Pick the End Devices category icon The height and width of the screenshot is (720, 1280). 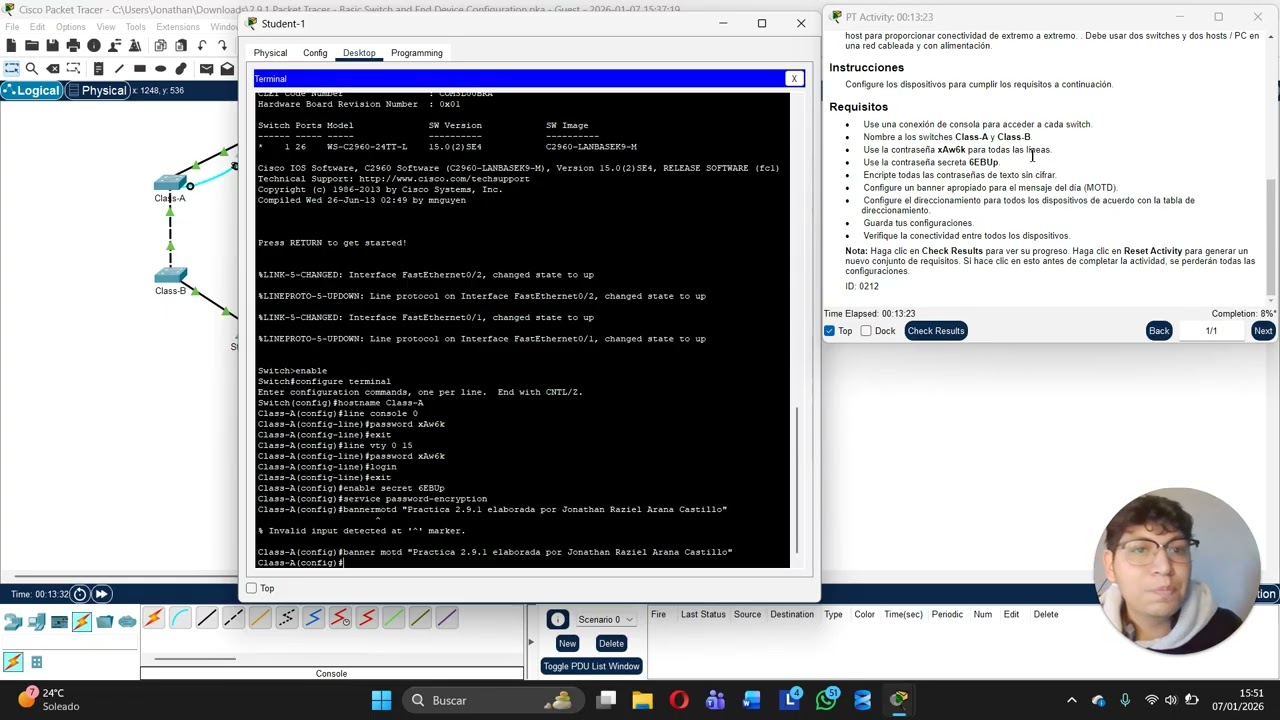[x=37, y=622]
